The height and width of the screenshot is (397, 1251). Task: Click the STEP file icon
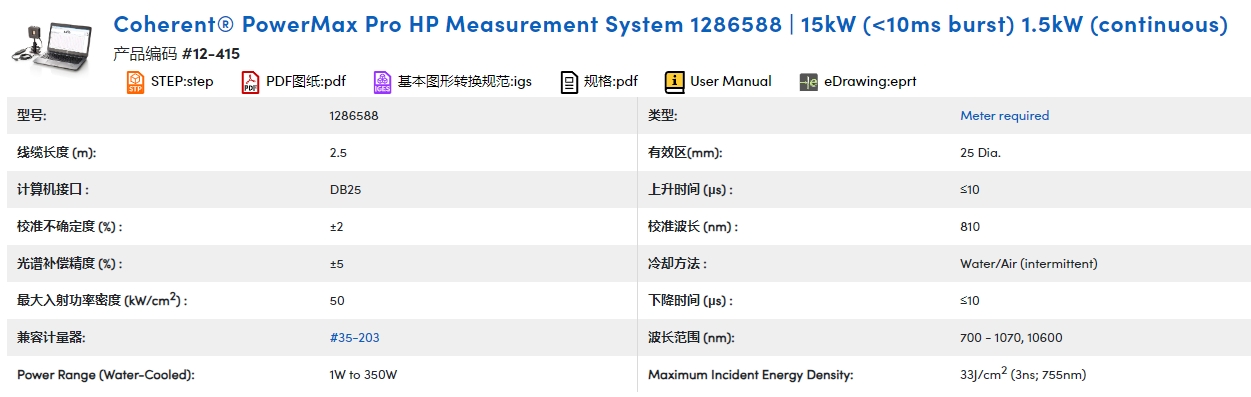tap(135, 82)
